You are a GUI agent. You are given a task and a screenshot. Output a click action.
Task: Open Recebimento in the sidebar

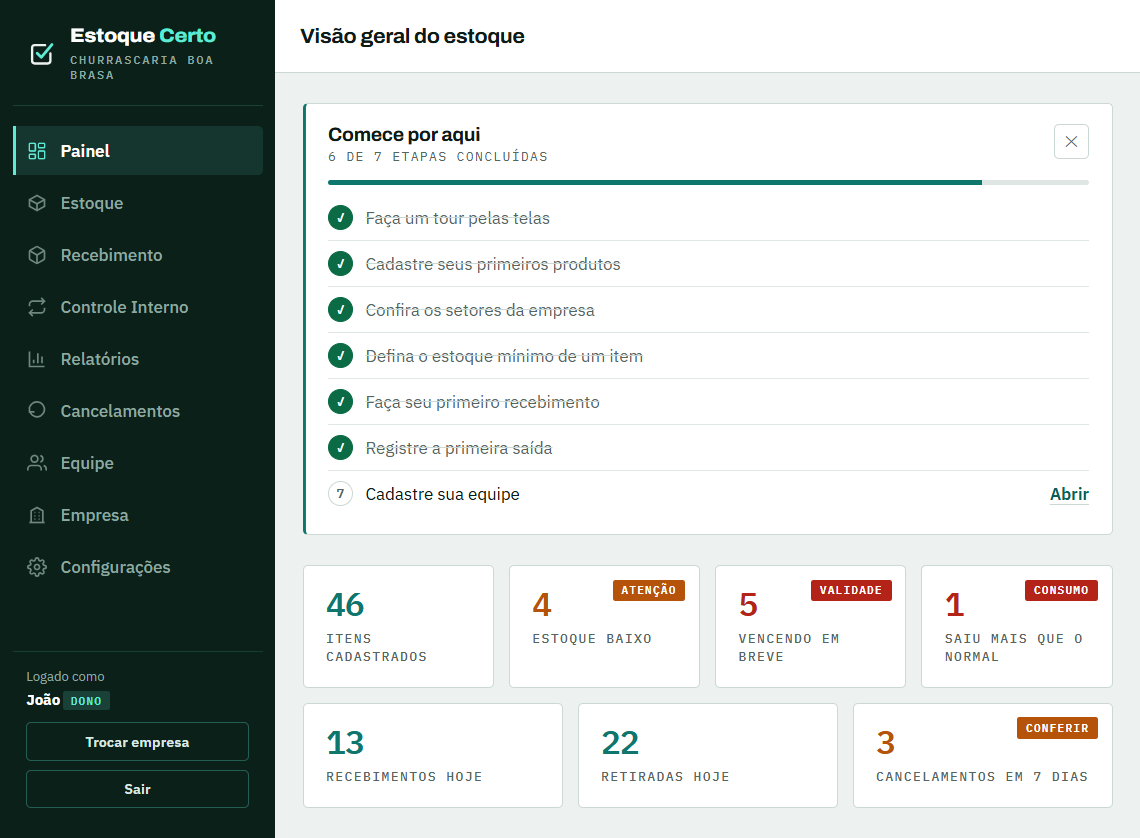point(138,255)
